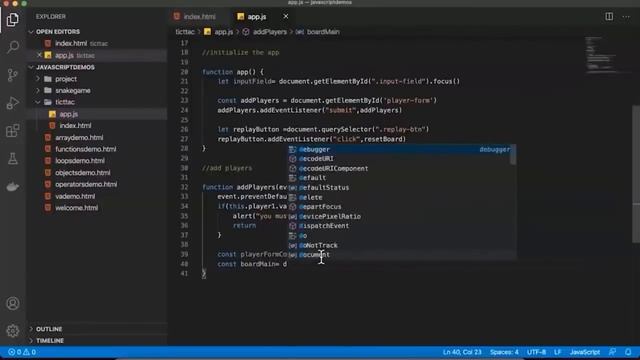
Task: Open the Docker whale view
Action: [13, 187]
